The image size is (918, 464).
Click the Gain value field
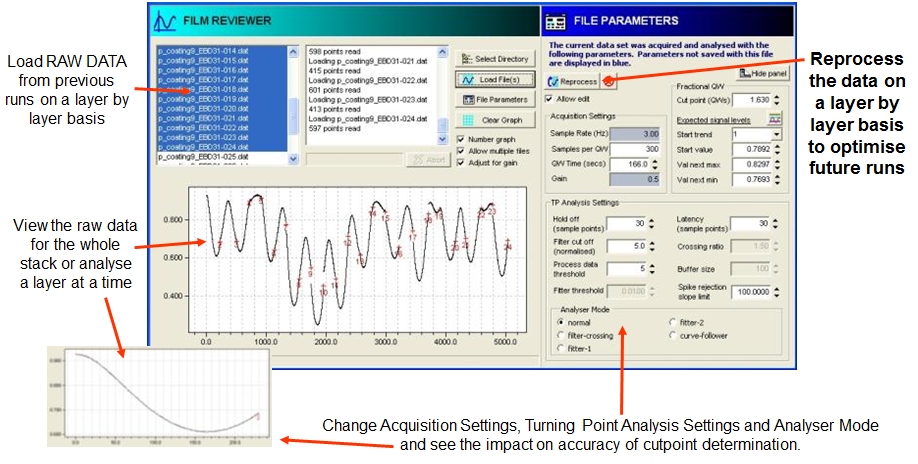[635, 179]
